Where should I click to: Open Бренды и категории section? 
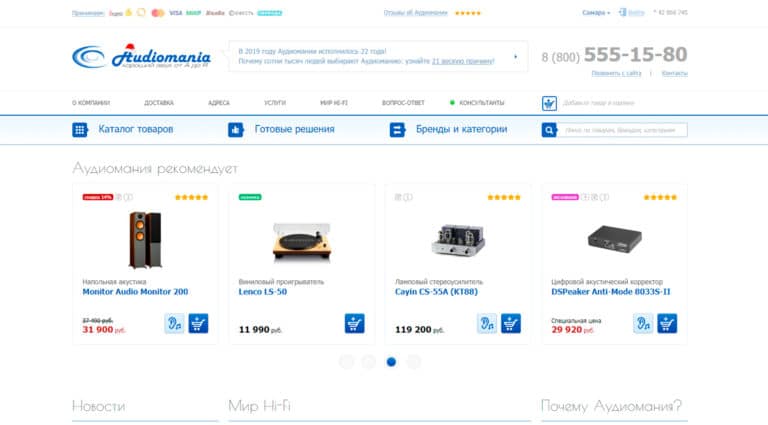pyautogui.click(x=461, y=129)
